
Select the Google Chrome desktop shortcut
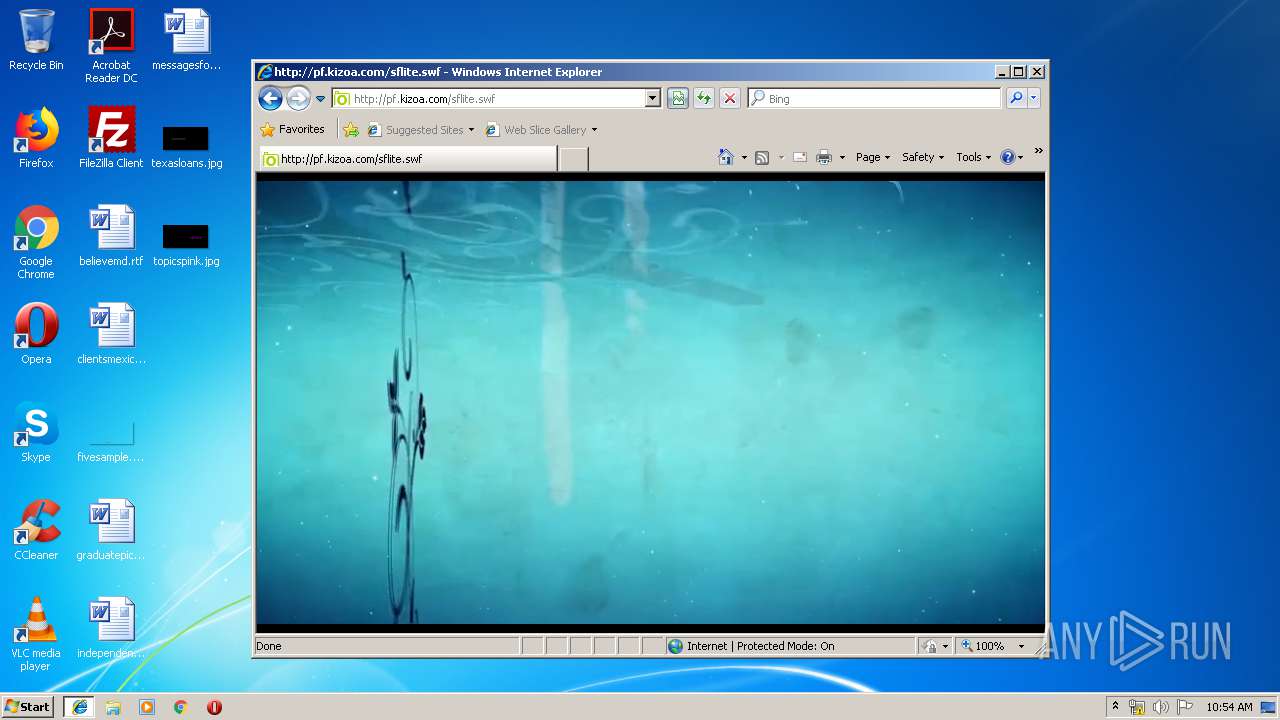click(x=36, y=242)
